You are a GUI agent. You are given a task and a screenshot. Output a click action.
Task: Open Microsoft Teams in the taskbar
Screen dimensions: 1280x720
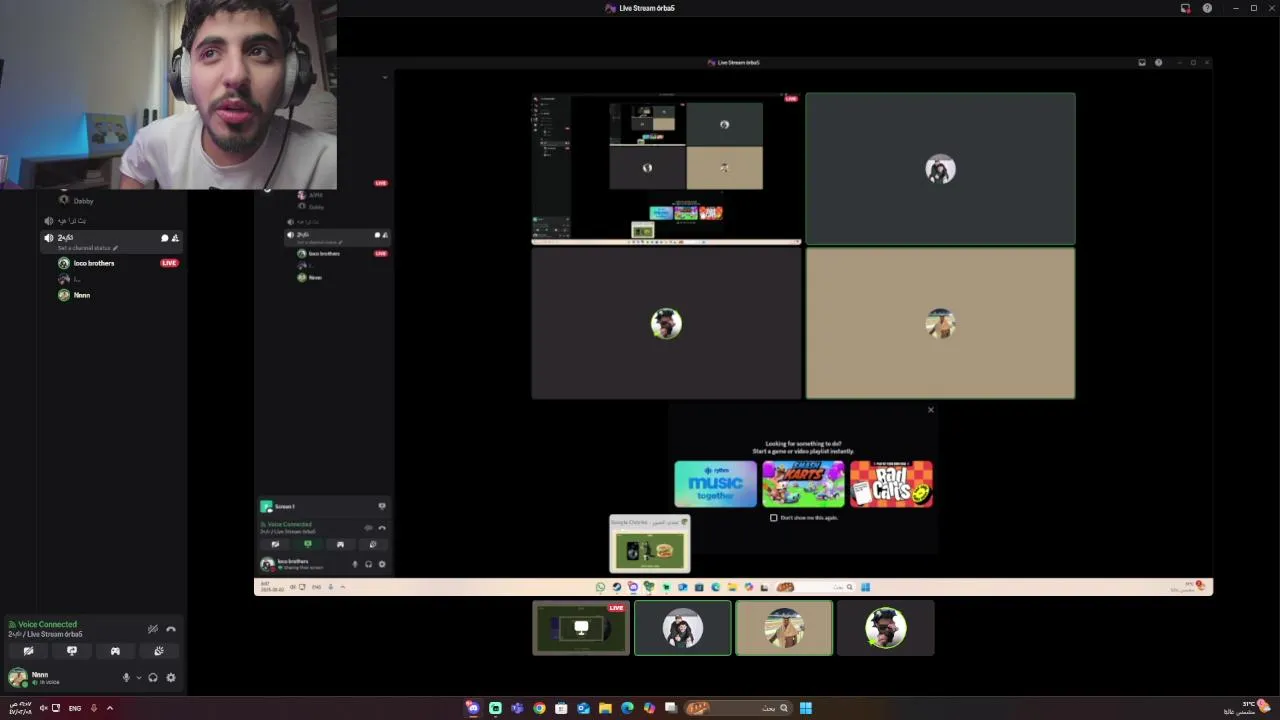[x=517, y=708]
